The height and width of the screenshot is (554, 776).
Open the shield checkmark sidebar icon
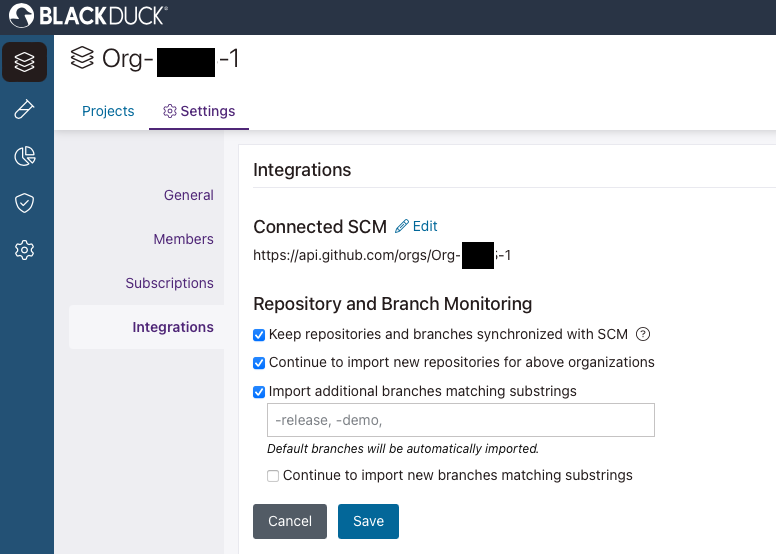click(25, 203)
